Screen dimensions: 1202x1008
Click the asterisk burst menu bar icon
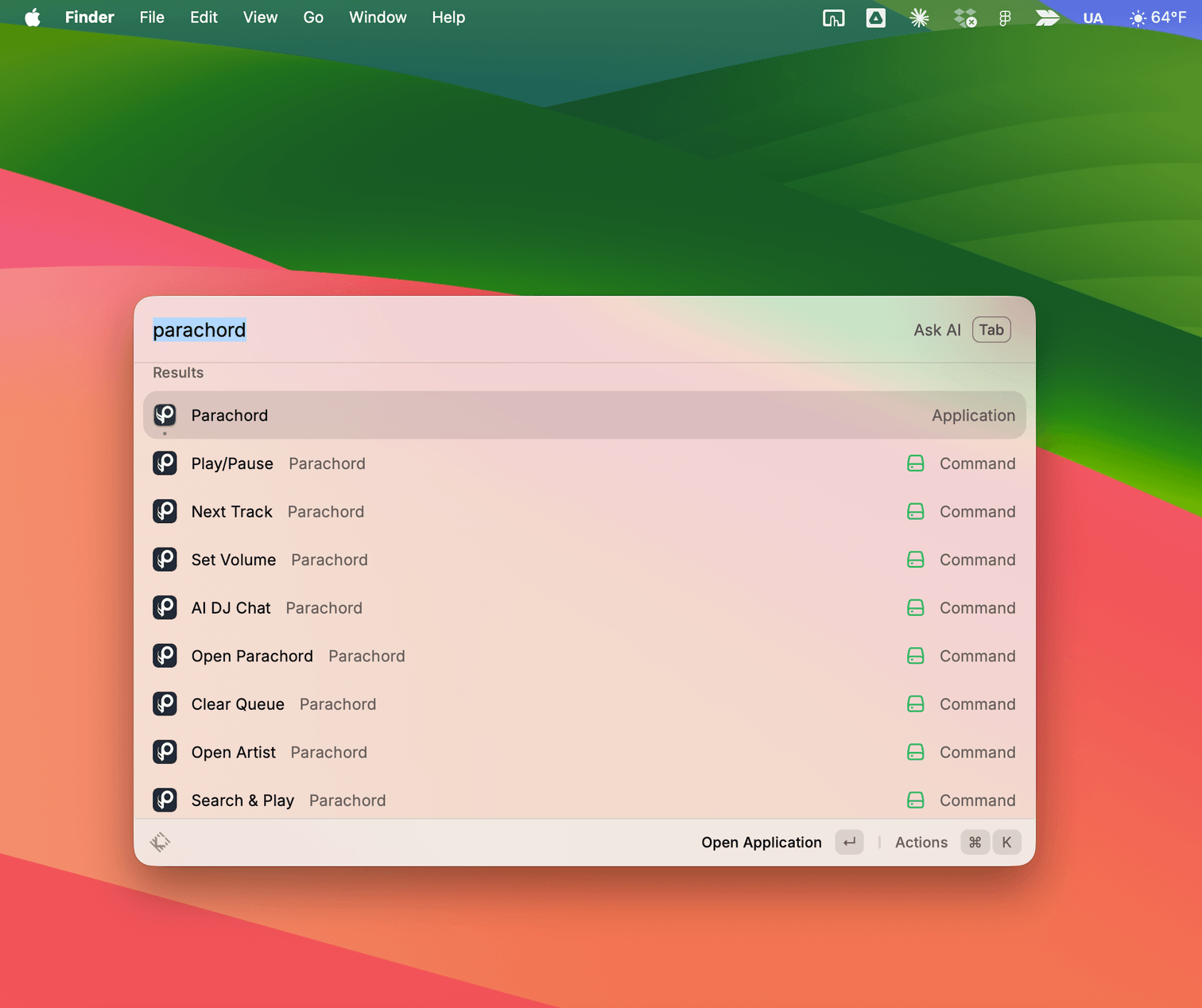point(919,17)
